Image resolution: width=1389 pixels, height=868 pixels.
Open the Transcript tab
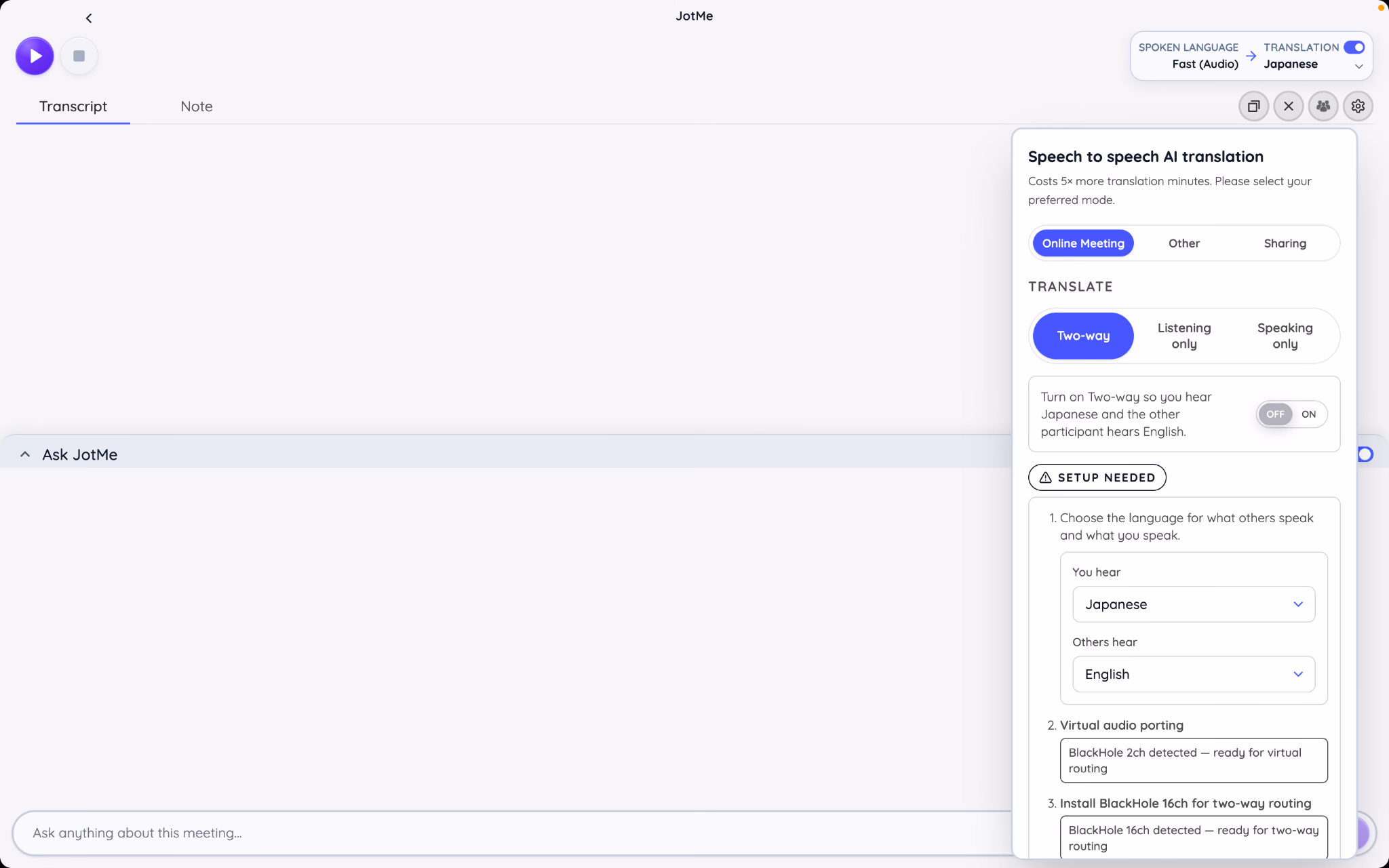[x=73, y=106]
